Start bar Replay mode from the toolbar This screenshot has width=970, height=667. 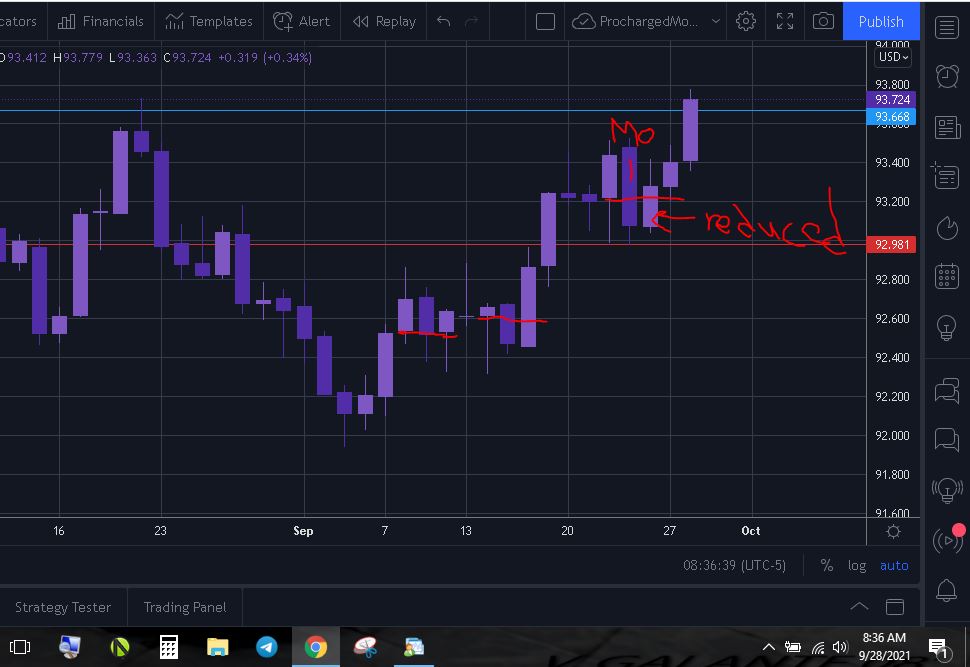click(384, 20)
